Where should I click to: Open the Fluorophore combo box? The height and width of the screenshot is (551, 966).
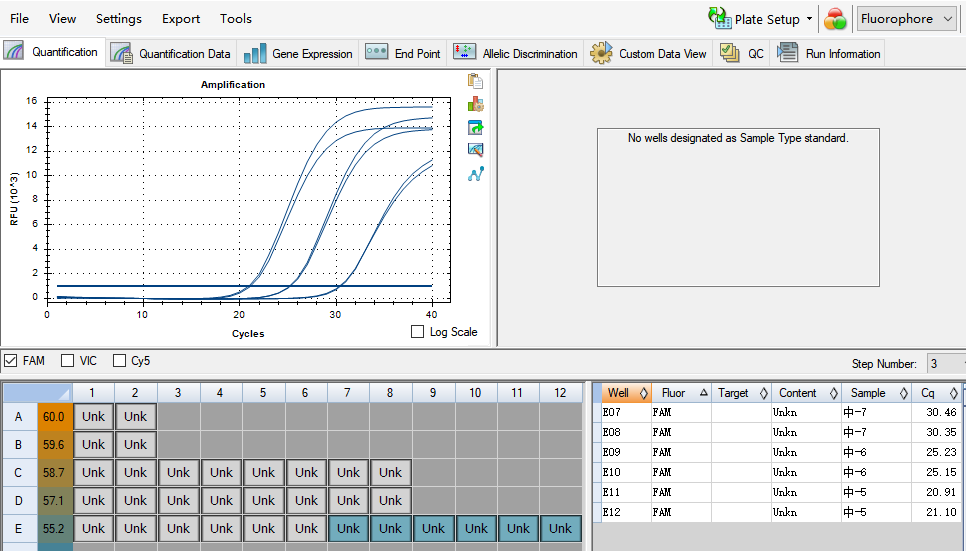906,18
